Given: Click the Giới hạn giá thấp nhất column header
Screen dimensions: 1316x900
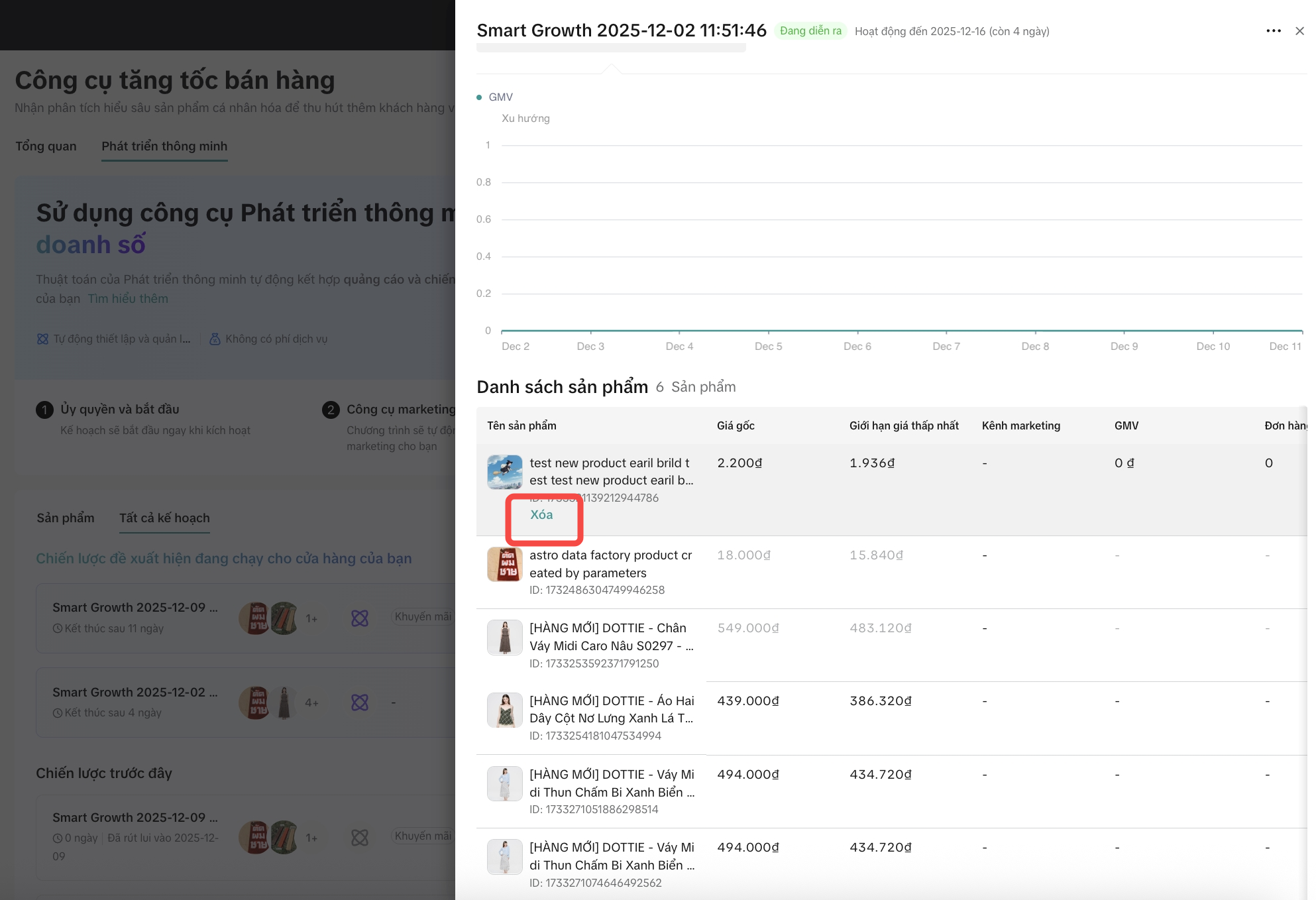Looking at the screenshot, I should 904,425.
